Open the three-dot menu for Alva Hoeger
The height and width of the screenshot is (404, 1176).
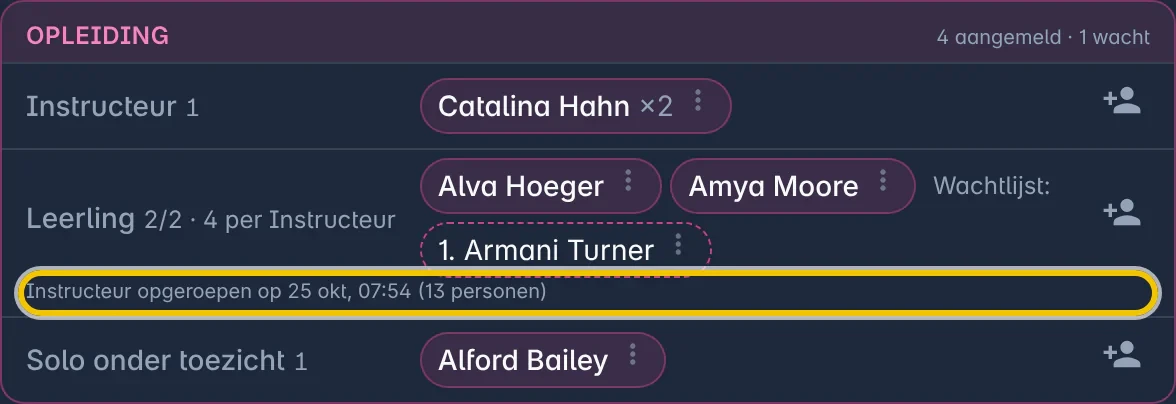[x=628, y=180]
